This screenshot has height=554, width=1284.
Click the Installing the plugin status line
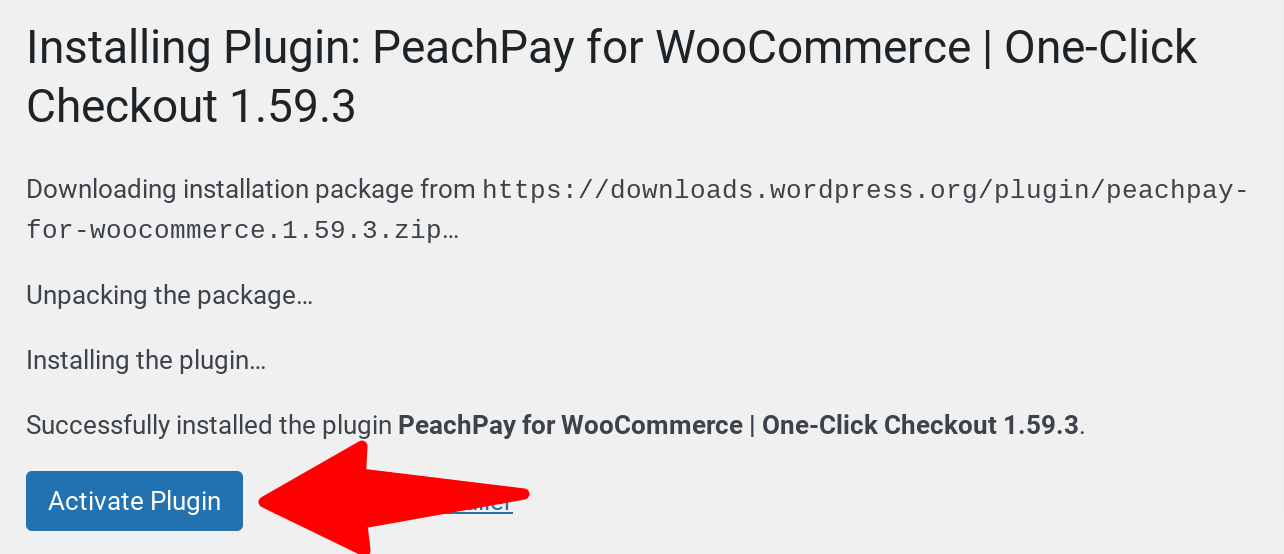coord(146,360)
